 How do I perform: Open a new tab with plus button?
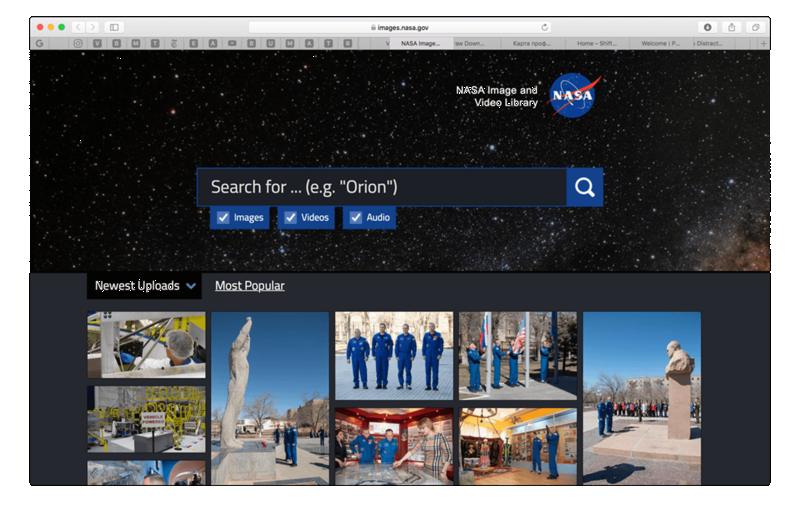pyautogui.click(x=763, y=44)
